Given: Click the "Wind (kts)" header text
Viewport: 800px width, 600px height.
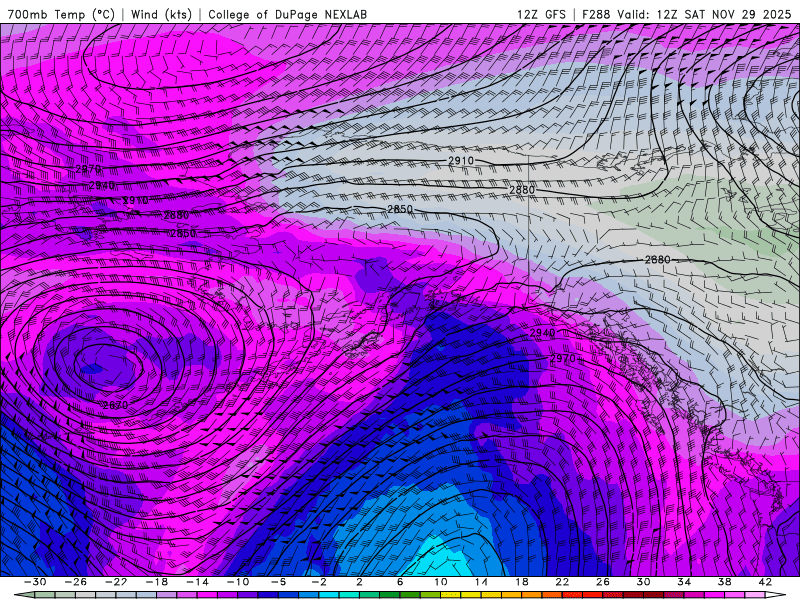Looking at the screenshot, I should 161,14.
